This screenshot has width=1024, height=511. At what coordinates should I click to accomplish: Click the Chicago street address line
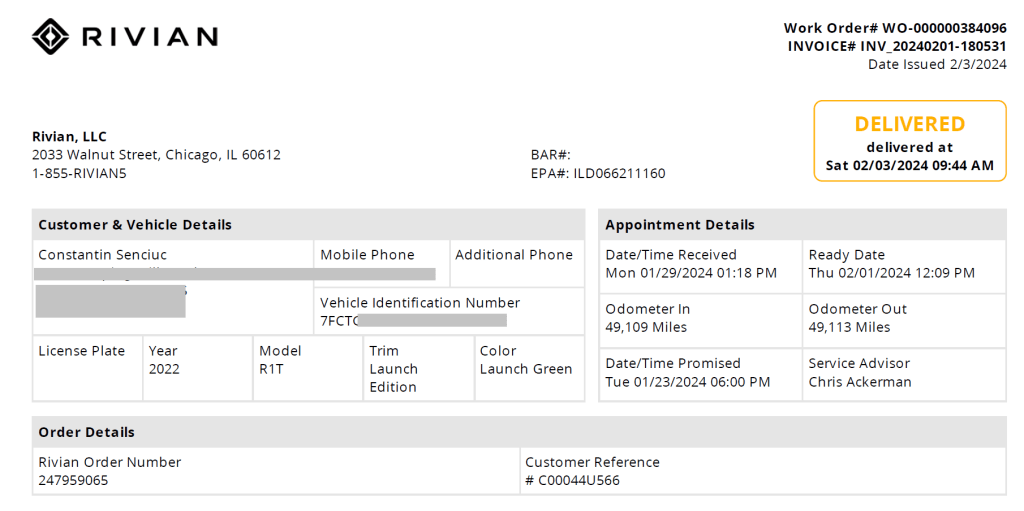point(156,155)
